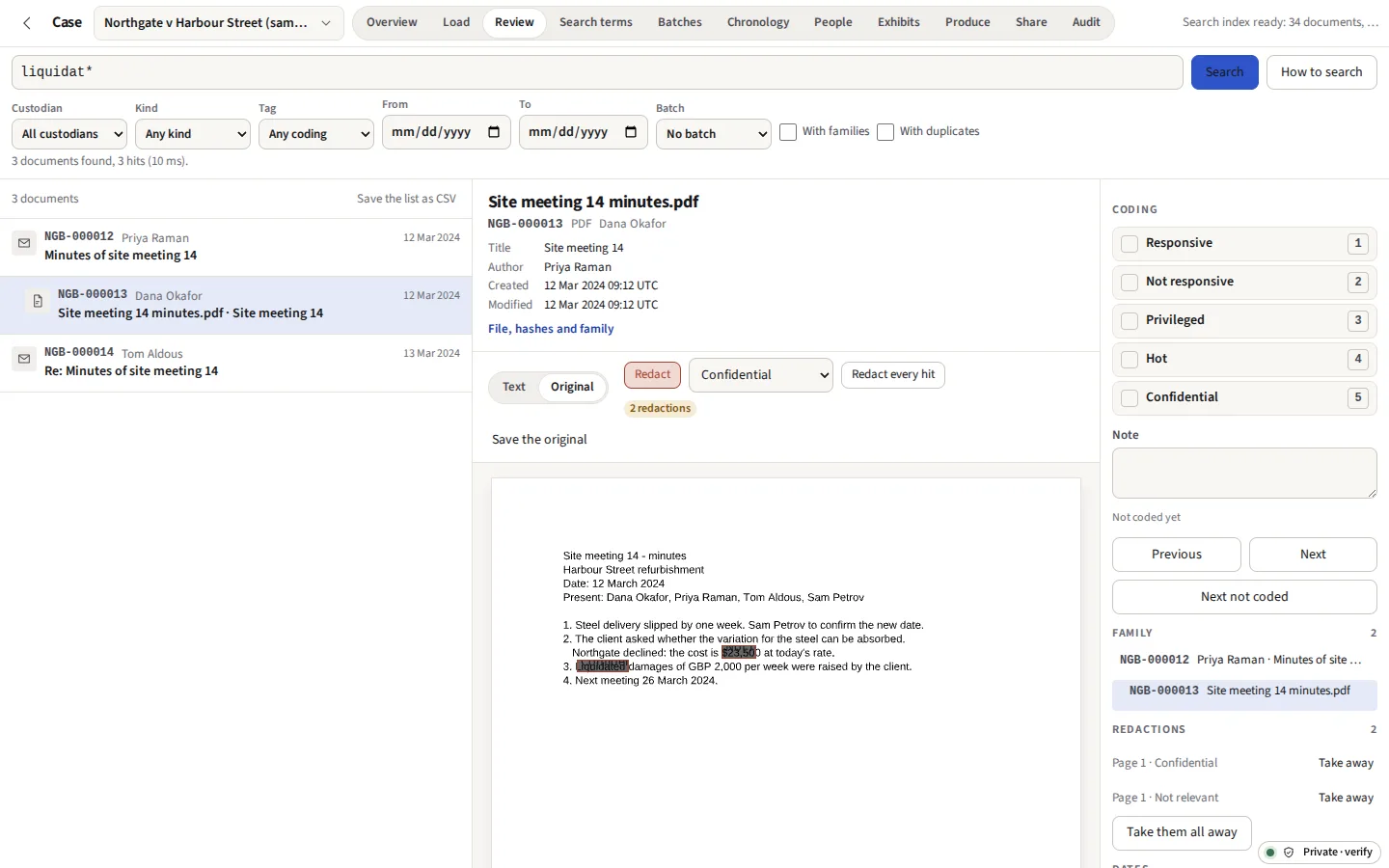Open File, hashes and family link
Screen dimensions: 1389x868
551,329
